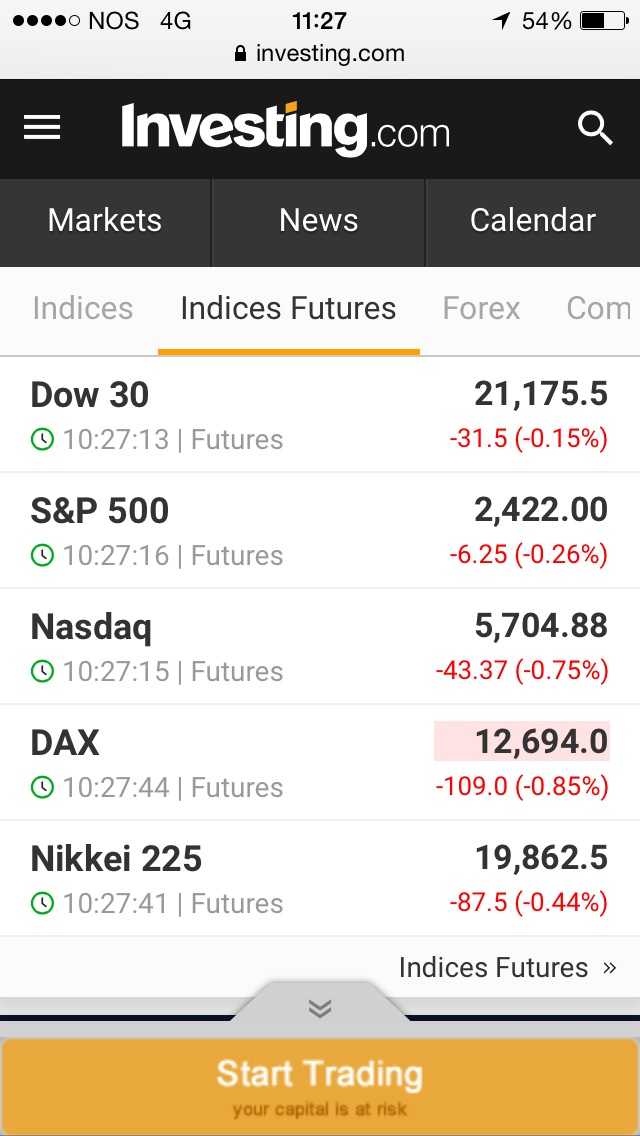
Task: Select the Forex tab
Action: [x=481, y=309]
